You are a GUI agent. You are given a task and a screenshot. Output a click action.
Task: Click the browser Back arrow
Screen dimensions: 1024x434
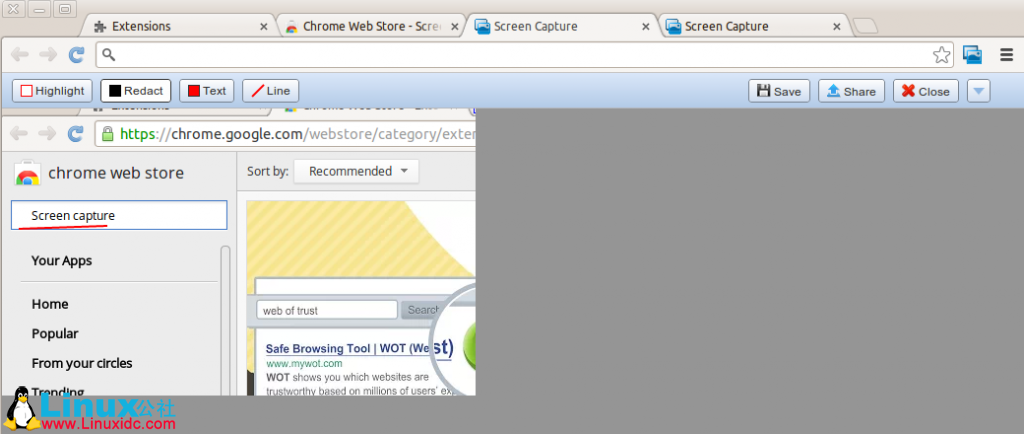click(20, 55)
